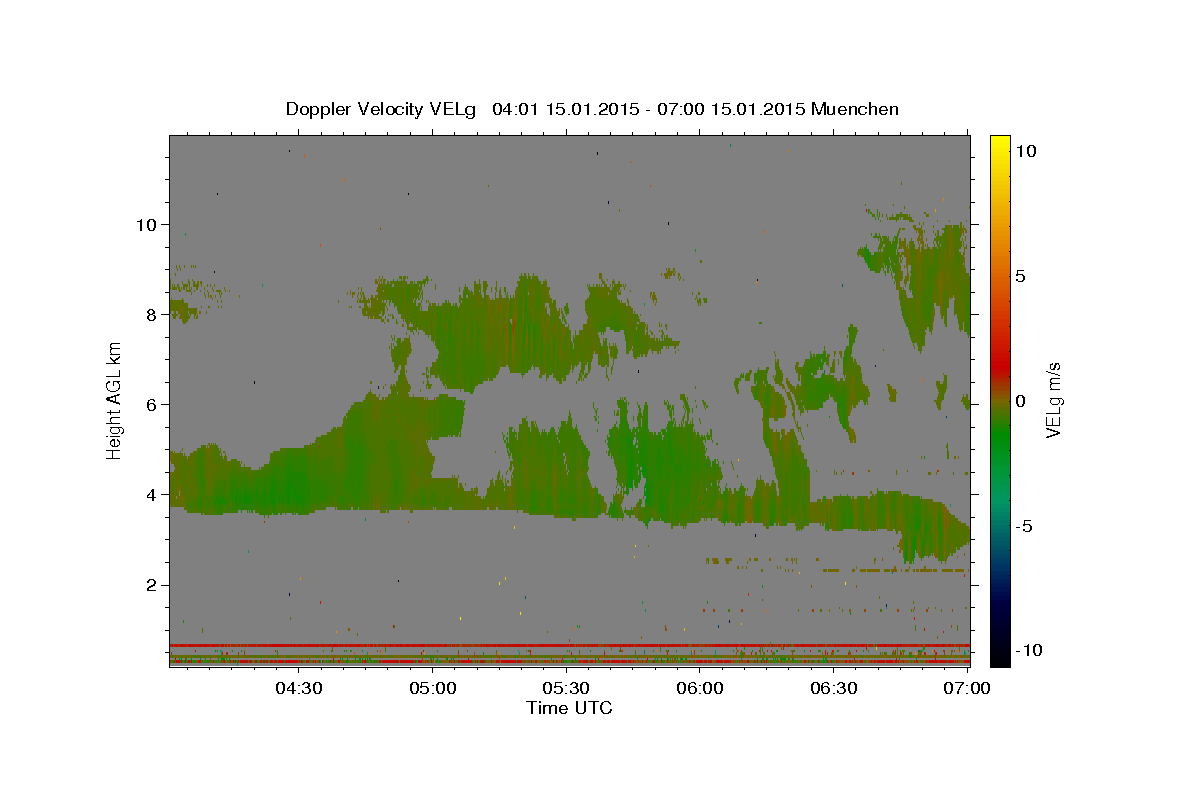Screen dimensions: 1200x800
Task: Click the 06:30 time tick label
Action: tap(834, 688)
